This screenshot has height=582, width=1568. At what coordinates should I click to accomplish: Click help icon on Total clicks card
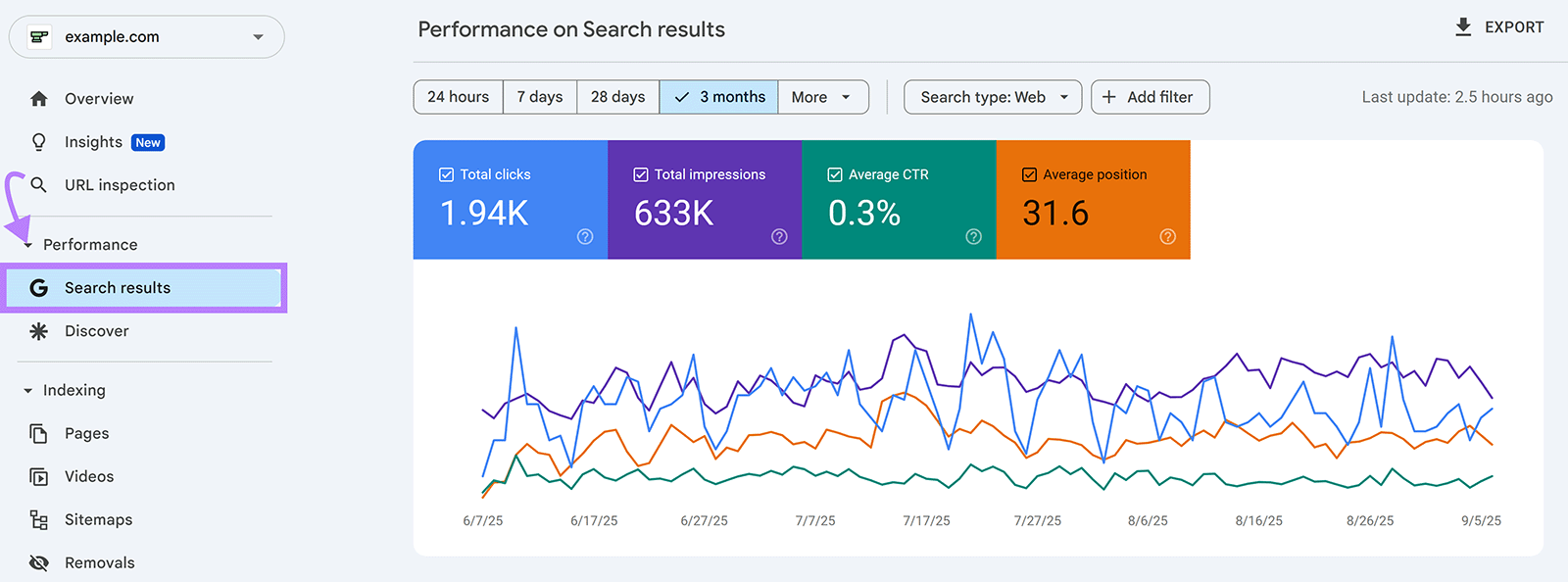coord(585,236)
